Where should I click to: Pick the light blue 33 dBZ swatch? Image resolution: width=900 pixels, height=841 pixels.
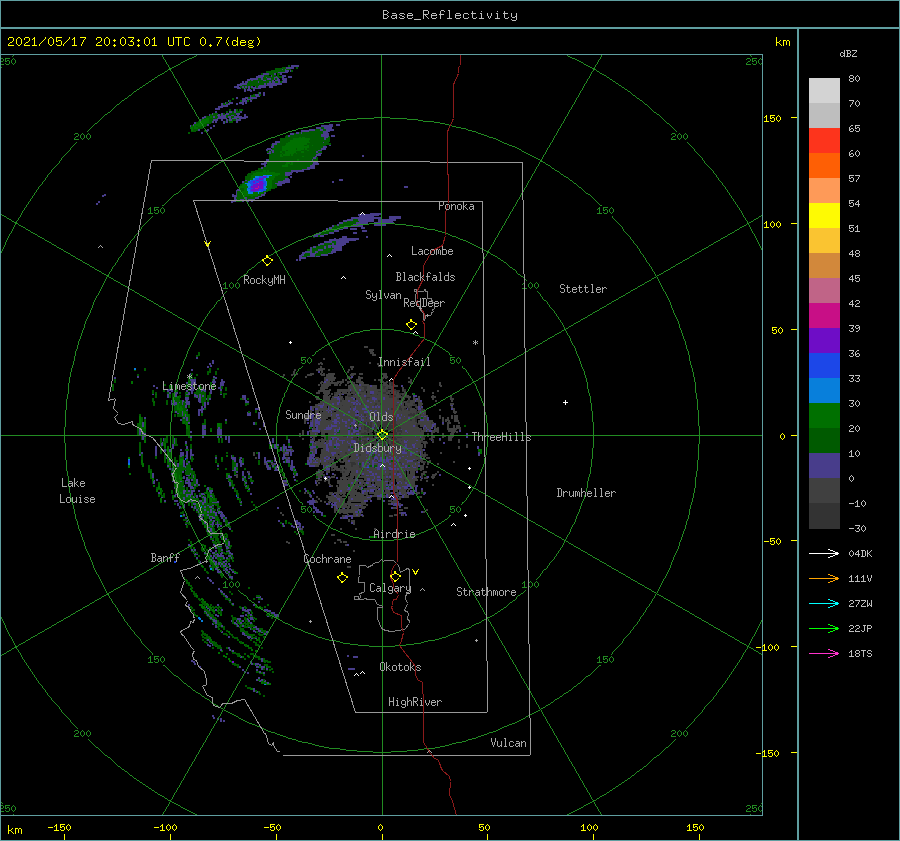(824, 390)
